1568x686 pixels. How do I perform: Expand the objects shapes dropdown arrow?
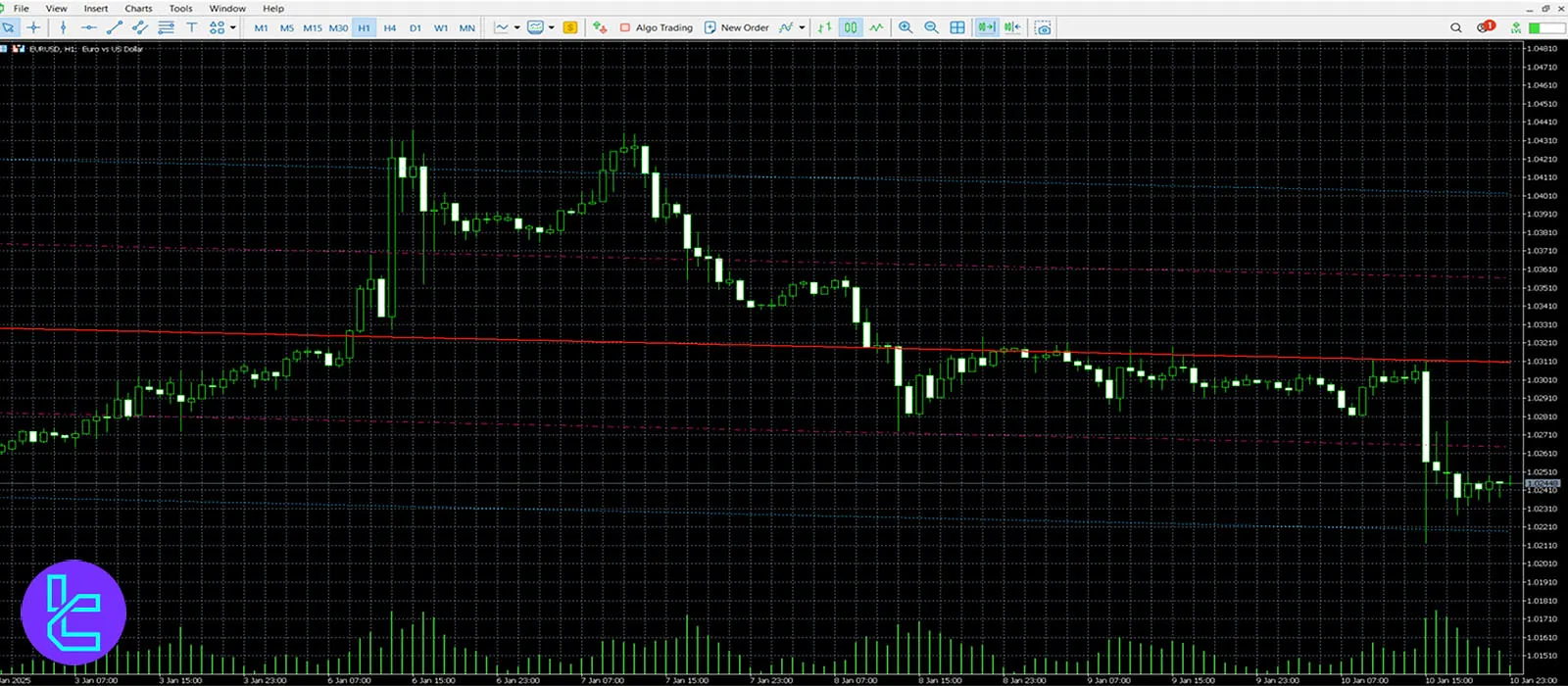[232, 27]
